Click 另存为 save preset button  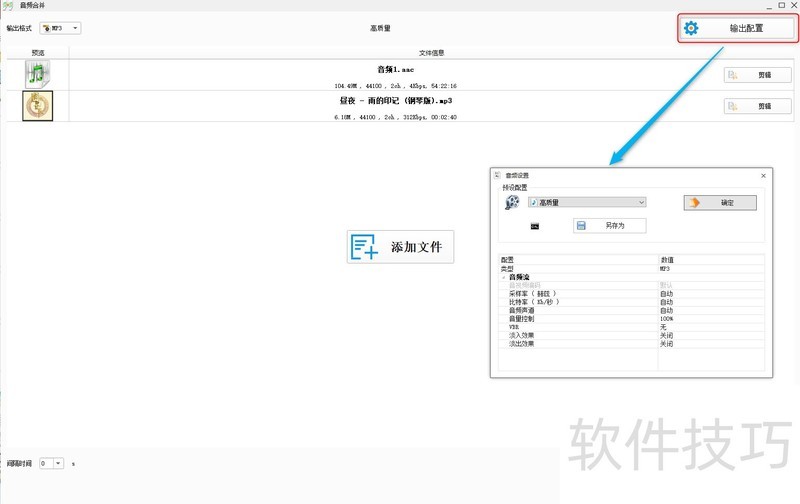pyautogui.click(x=610, y=225)
